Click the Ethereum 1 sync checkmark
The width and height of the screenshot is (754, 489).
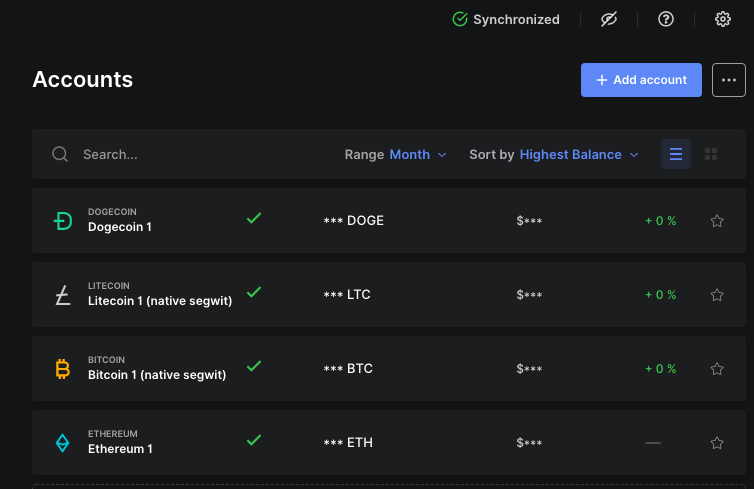tap(254, 440)
